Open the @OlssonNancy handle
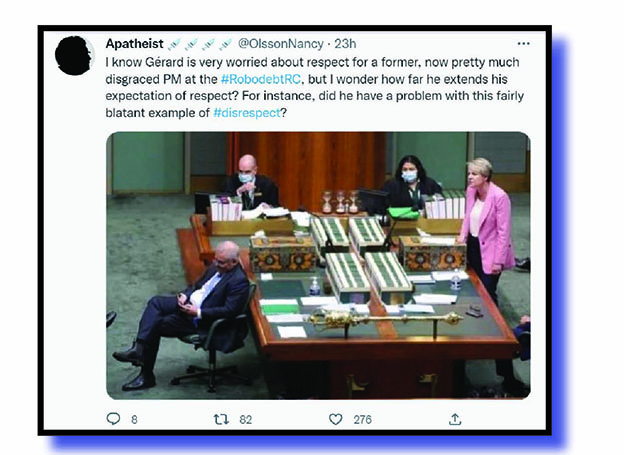624x455 pixels. click(x=281, y=43)
